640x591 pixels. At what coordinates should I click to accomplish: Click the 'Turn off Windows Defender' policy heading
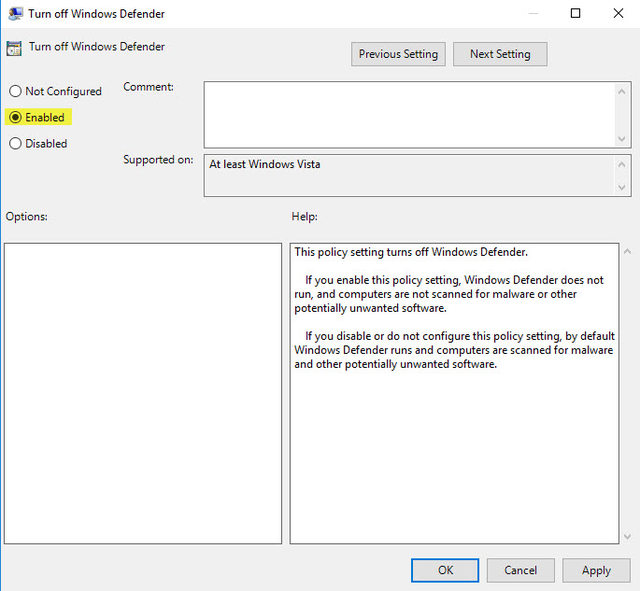click(x=97, y=47)
